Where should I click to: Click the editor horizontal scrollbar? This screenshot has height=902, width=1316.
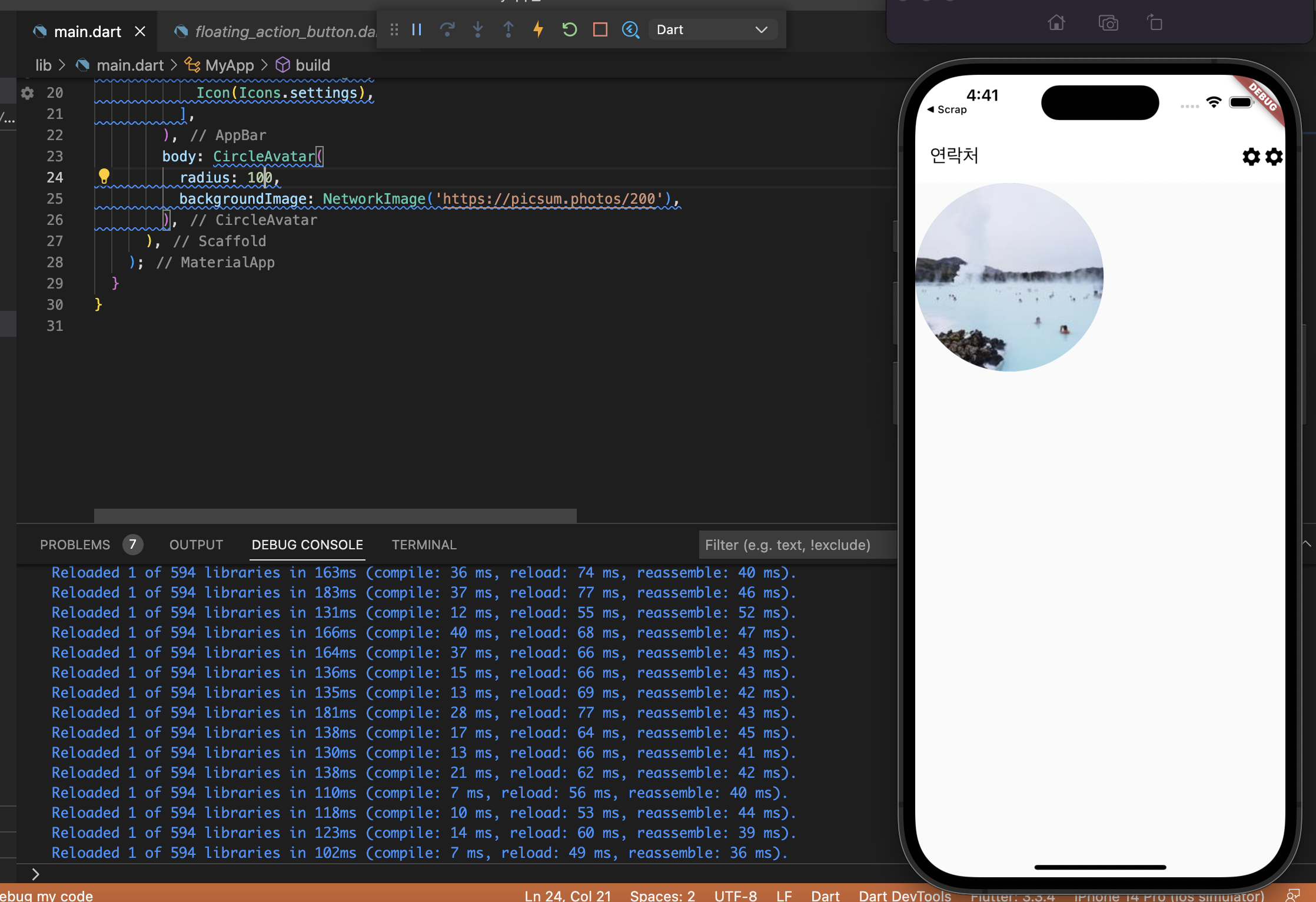pyautogui.click(x=335, y=516)
